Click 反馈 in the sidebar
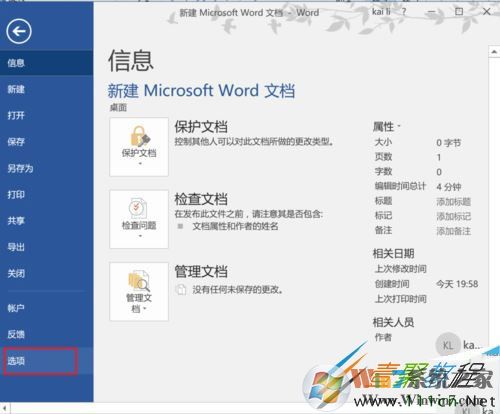The height and width of the screenshot is (414, 500). pos(47,334)
